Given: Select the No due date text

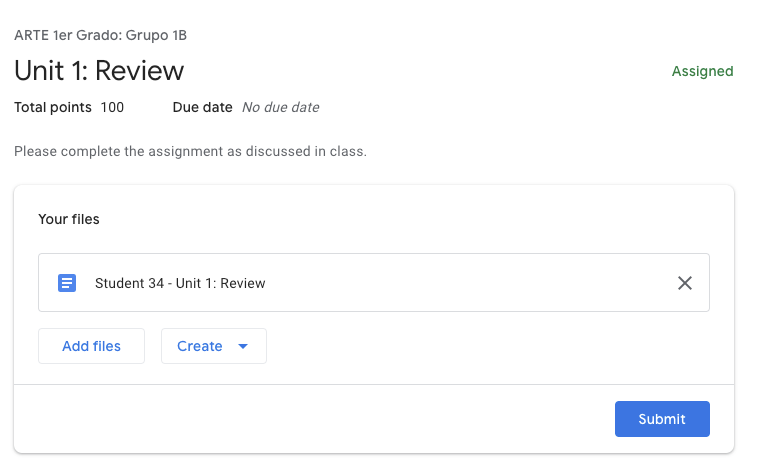Looking at the screenshot, I should click(x=281, y=107).
